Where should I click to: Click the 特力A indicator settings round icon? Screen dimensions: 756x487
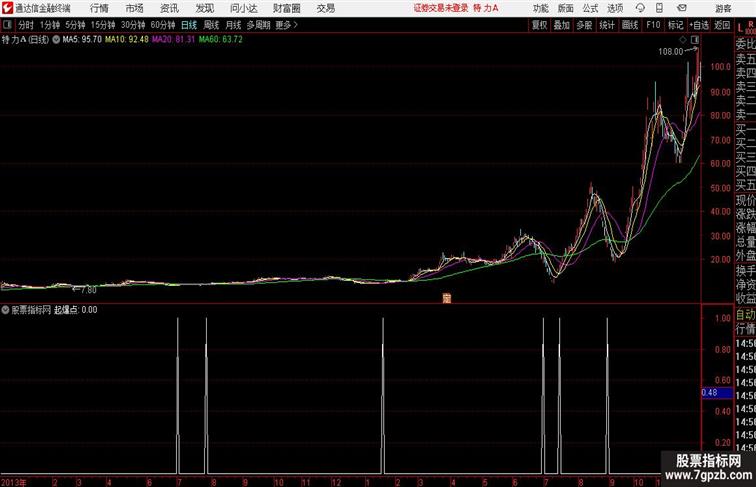(56, 40)
